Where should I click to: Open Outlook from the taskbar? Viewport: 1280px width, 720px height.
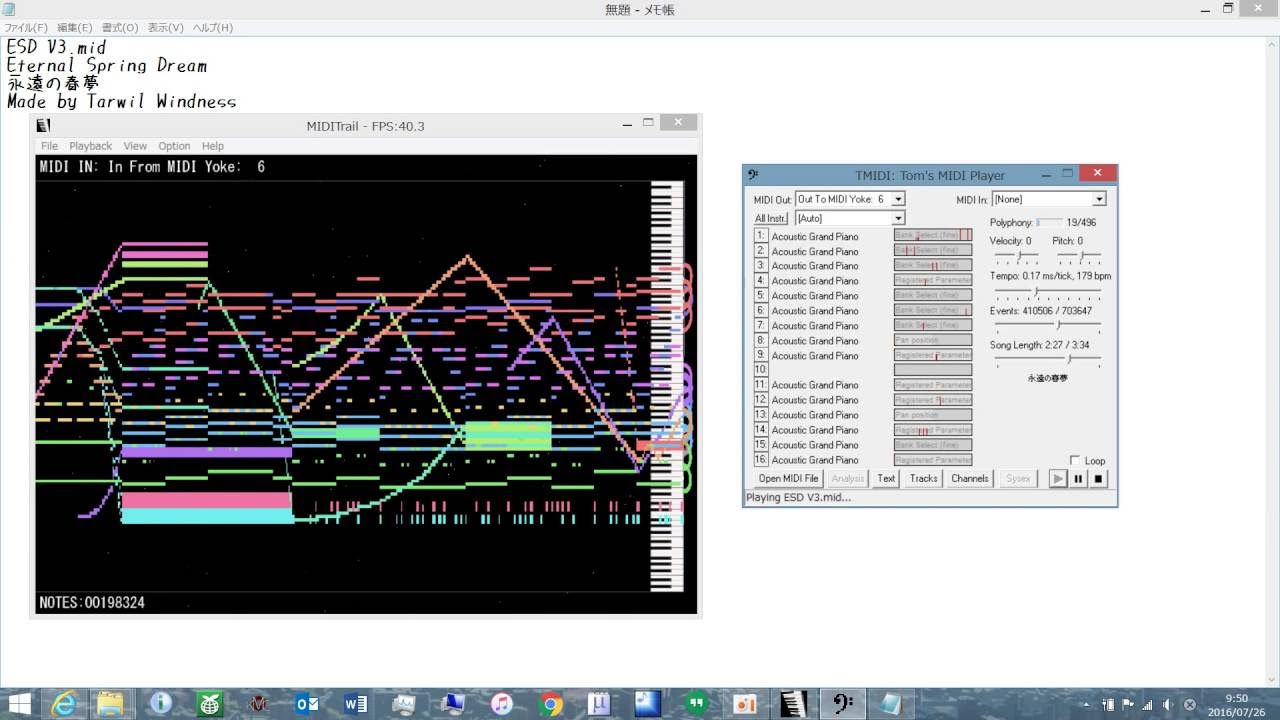[307, 704]
